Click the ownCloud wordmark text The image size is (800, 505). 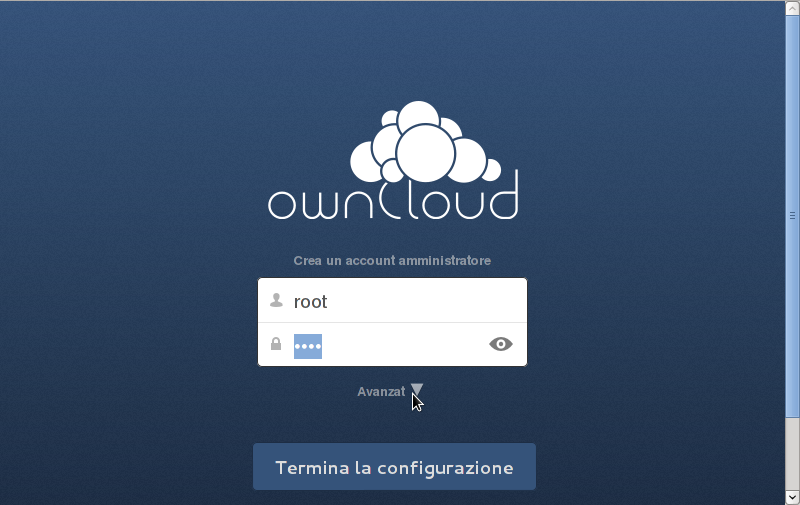click(393, 197)
